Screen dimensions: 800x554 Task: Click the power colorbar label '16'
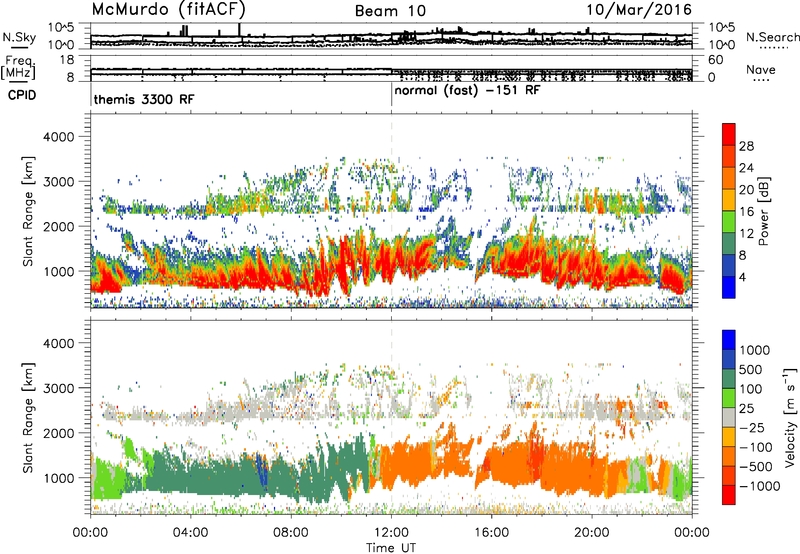click(746, 212)
